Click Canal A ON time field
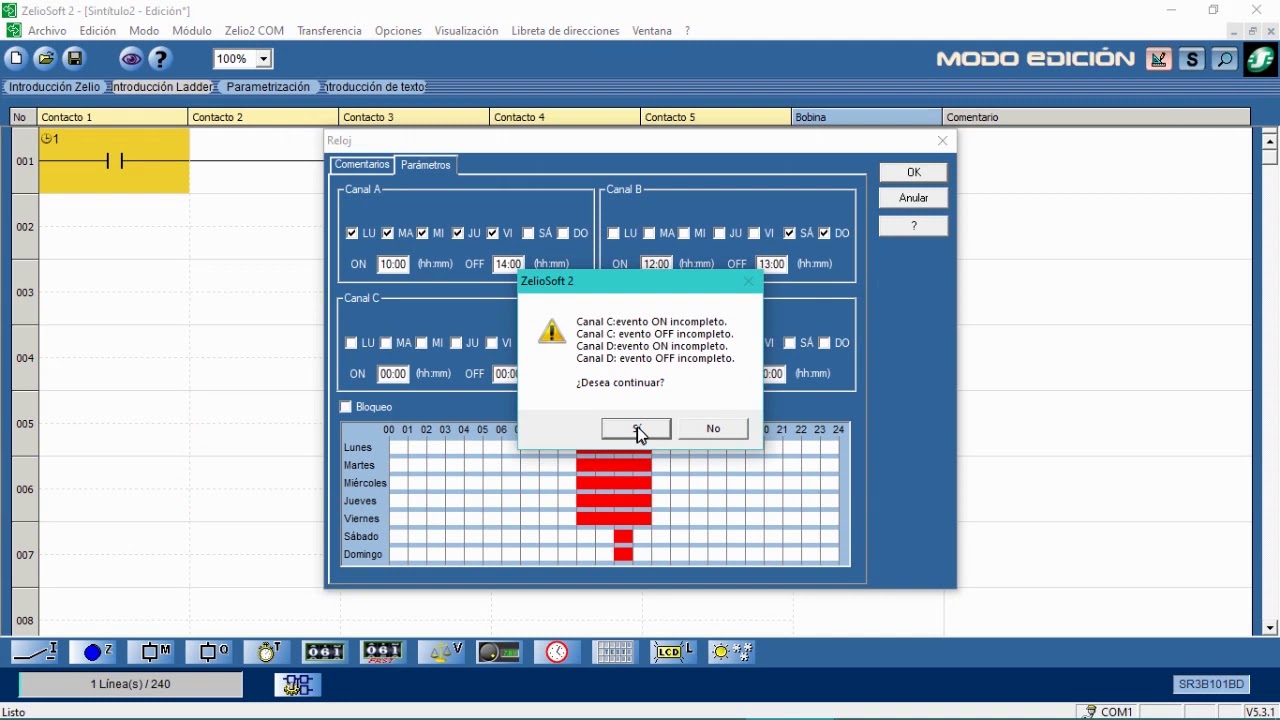Screen dimensions: 1280x720 (393, 264)
